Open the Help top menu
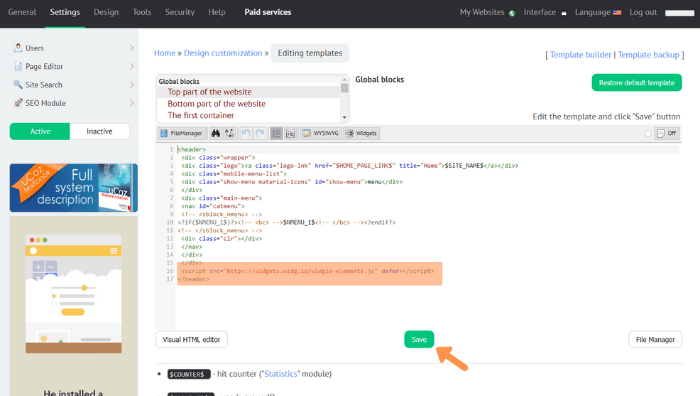The width and height of the screenshot is (700, 396). tap(217, 12)
